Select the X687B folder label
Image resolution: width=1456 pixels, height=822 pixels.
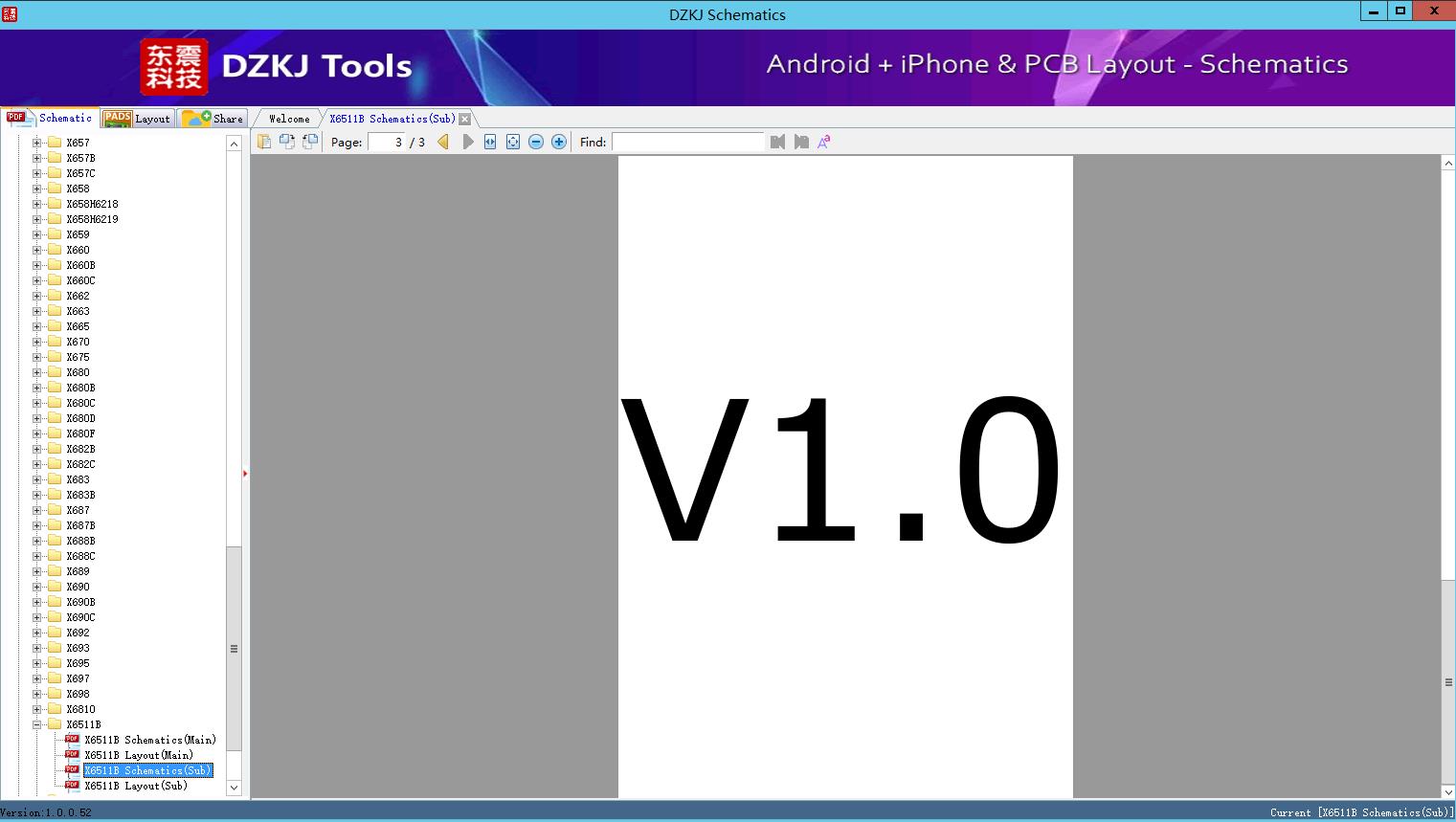[80, 525]
